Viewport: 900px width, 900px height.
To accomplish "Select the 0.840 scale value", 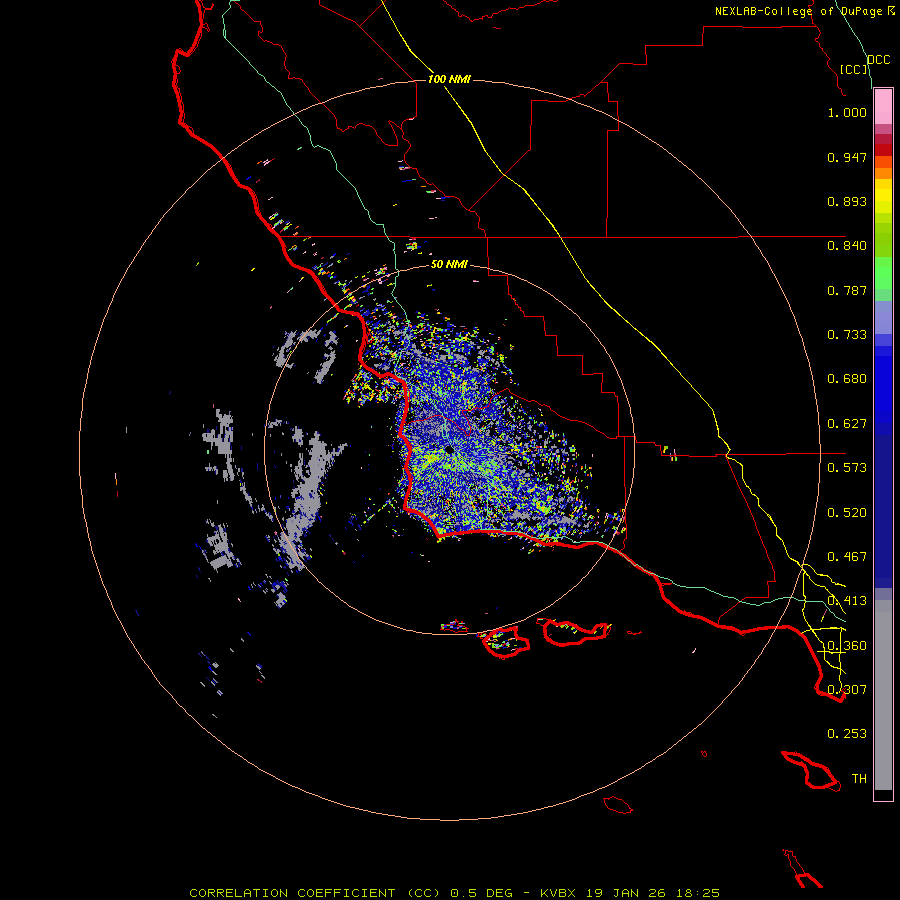I will [847, 246].
